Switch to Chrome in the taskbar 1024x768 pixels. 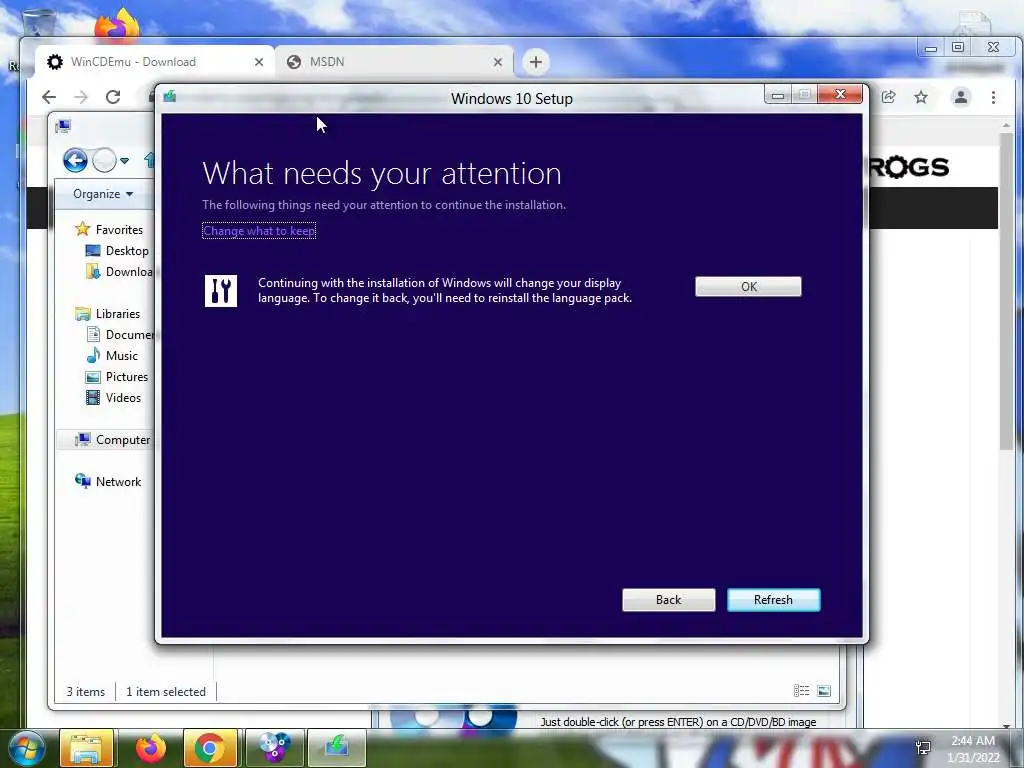(209, 748)
